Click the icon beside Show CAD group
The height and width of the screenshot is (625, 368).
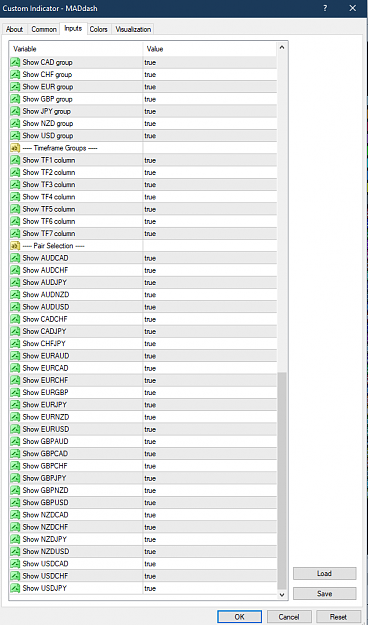pyautogui.click(x=15, y=62)
